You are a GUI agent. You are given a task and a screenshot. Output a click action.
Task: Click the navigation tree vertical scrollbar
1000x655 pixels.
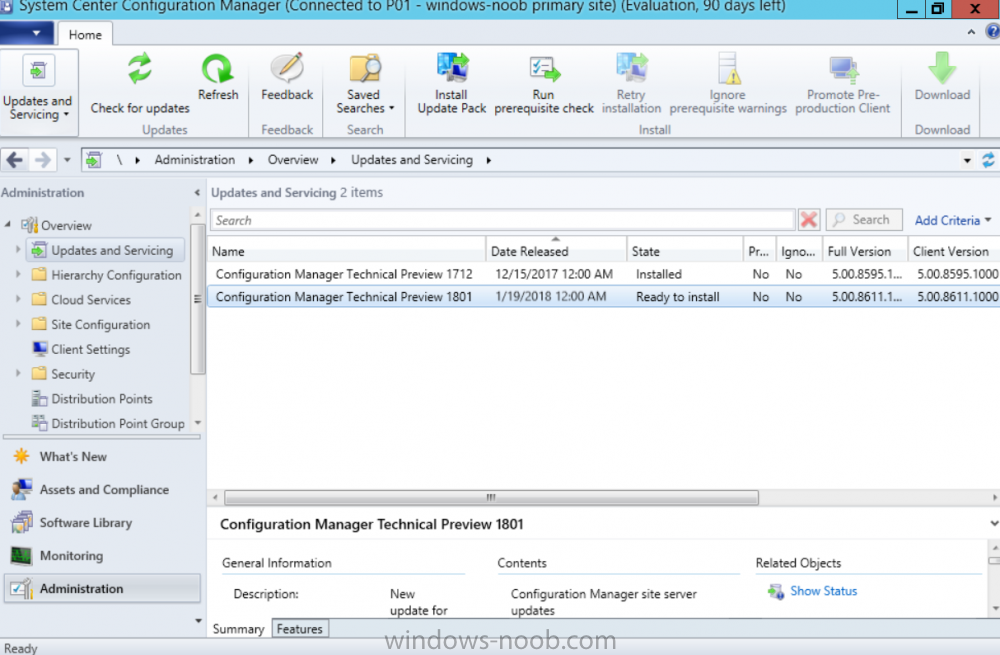click(197, 300)
